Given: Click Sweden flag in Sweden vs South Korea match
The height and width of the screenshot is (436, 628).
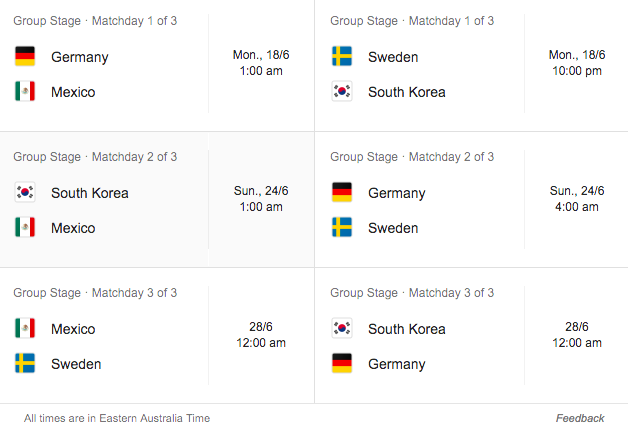Looking at the screenshot, I should pos(342,56).
